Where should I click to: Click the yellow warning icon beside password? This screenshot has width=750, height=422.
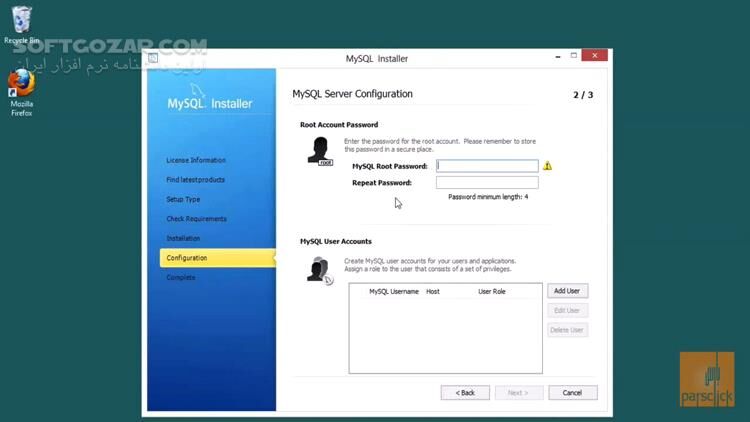coord(547,166)
